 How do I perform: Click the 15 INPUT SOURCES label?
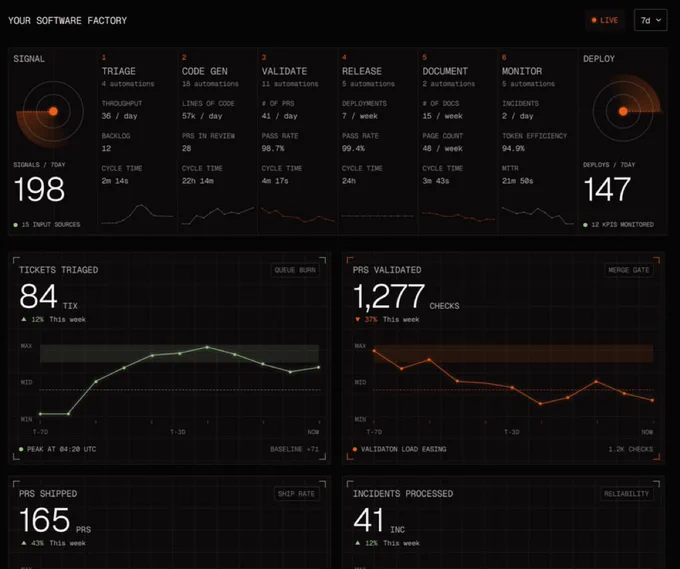[51, 225]
